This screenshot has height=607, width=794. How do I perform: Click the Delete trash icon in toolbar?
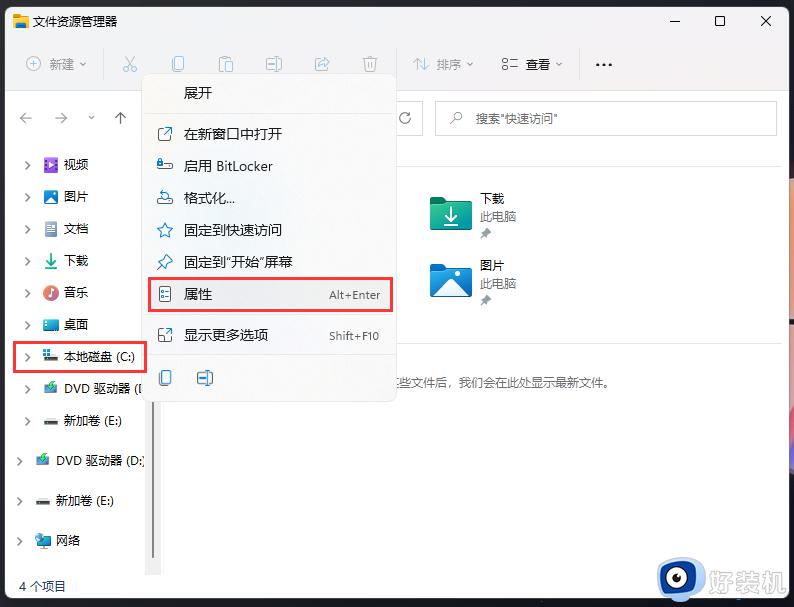(x=370, y=64)
